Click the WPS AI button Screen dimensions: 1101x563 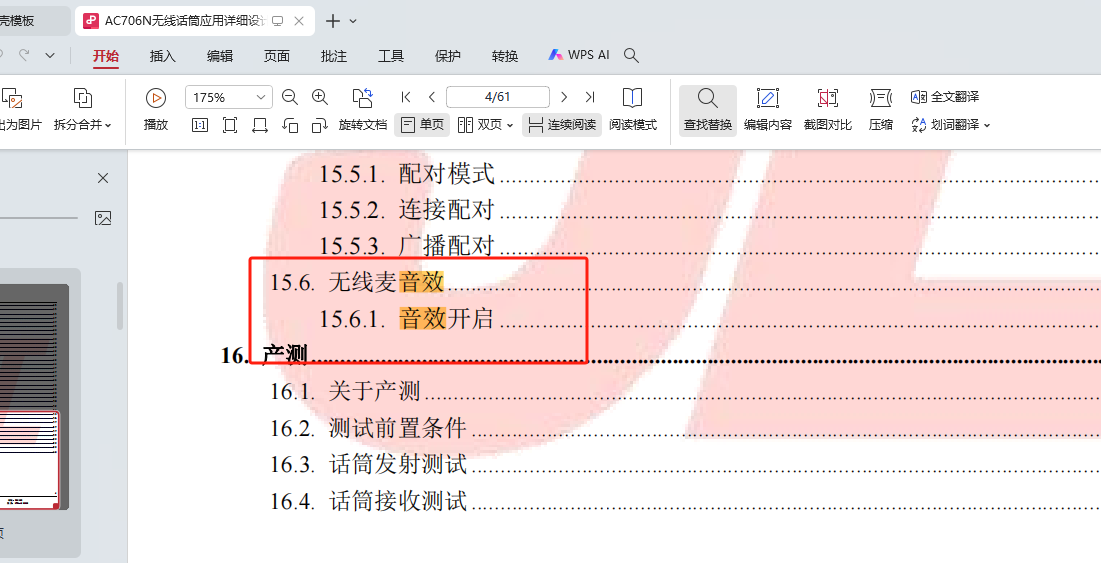(579, 55)
